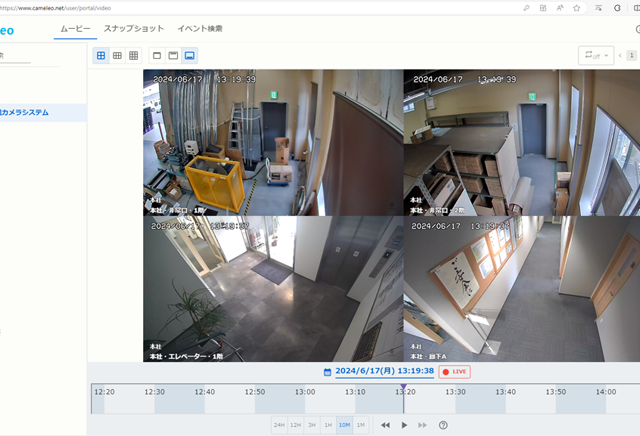
Task: Open the help question mark icon
Action: [443, 425]
